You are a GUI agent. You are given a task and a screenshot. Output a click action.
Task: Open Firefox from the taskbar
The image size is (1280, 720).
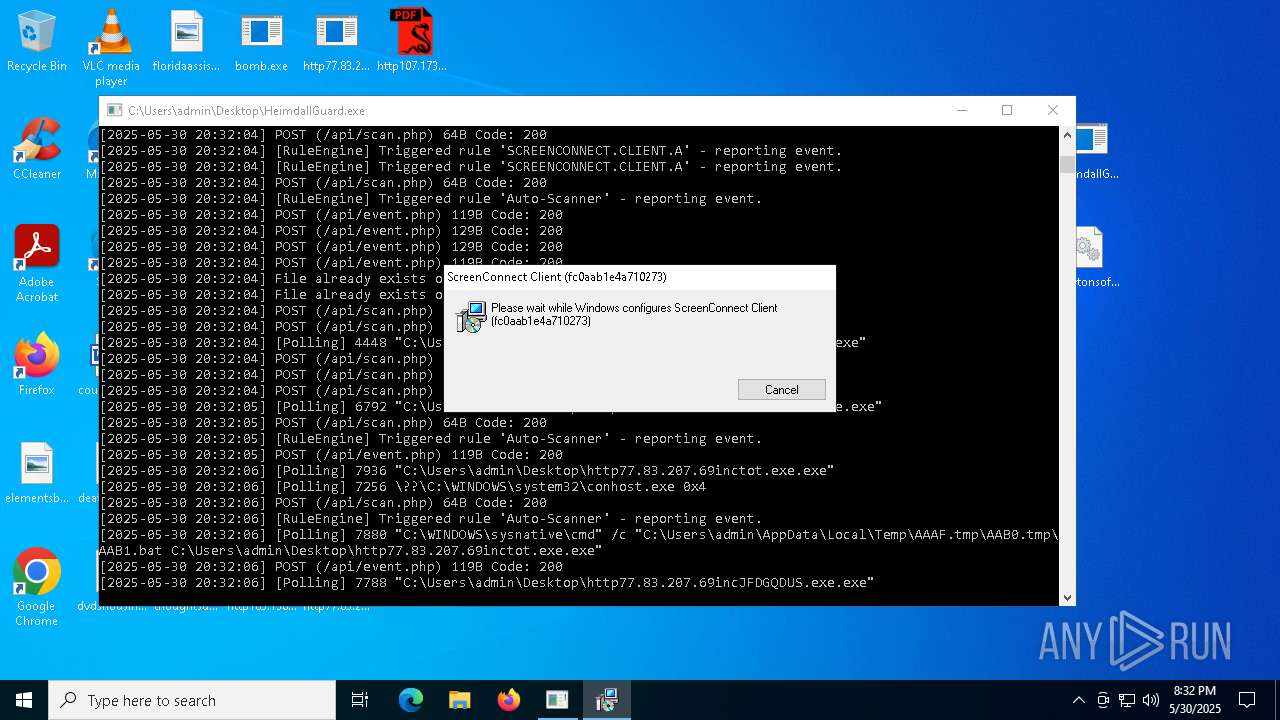(x=508, y=700)
